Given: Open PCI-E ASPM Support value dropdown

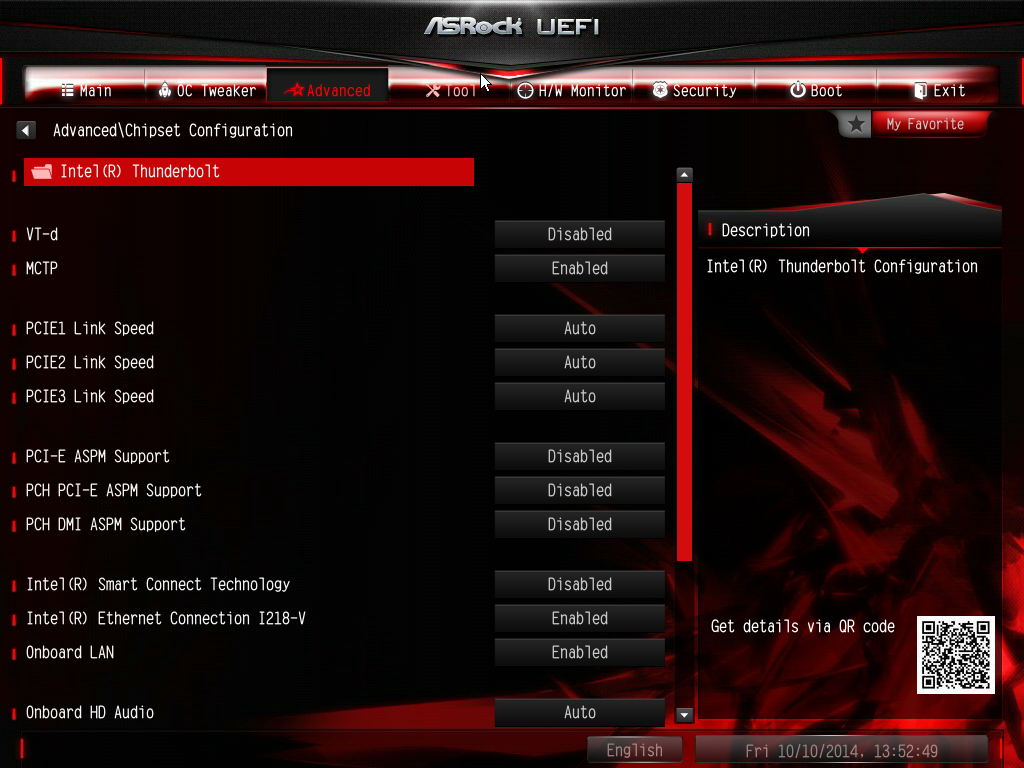Looking at the screenshot, I should tap(579, 456).
